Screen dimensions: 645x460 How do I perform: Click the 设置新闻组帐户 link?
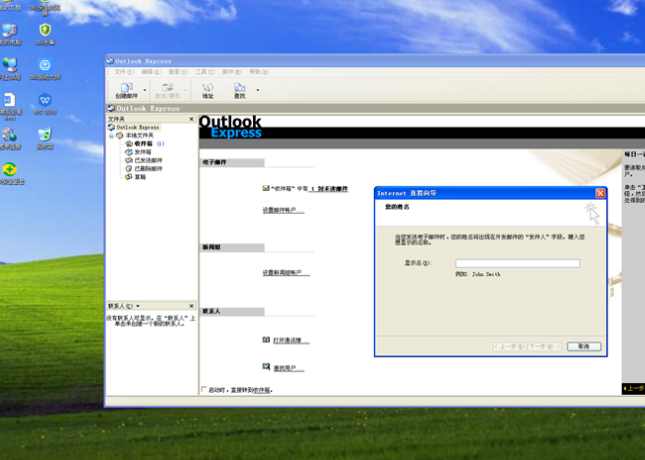click(x=286, y=273)
